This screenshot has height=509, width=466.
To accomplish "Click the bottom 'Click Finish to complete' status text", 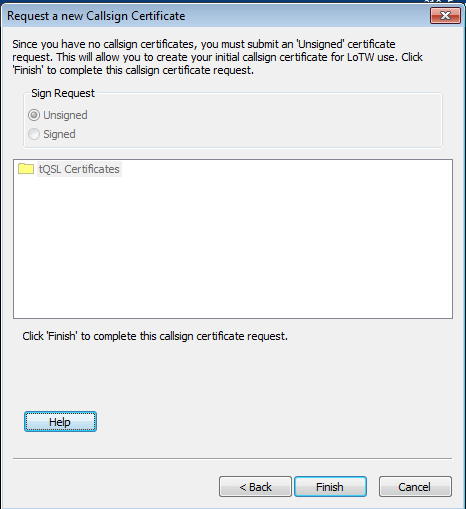I will pos(155,336).
